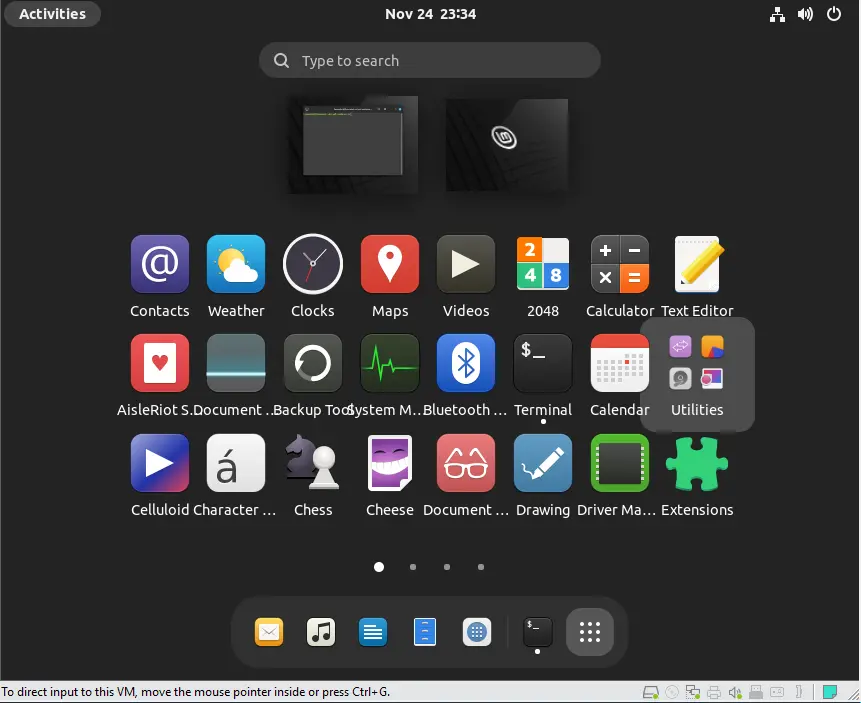Open the Document Viewer app
Image resolution: width=861 pixels, height=703 pixels.
[466, 463]
